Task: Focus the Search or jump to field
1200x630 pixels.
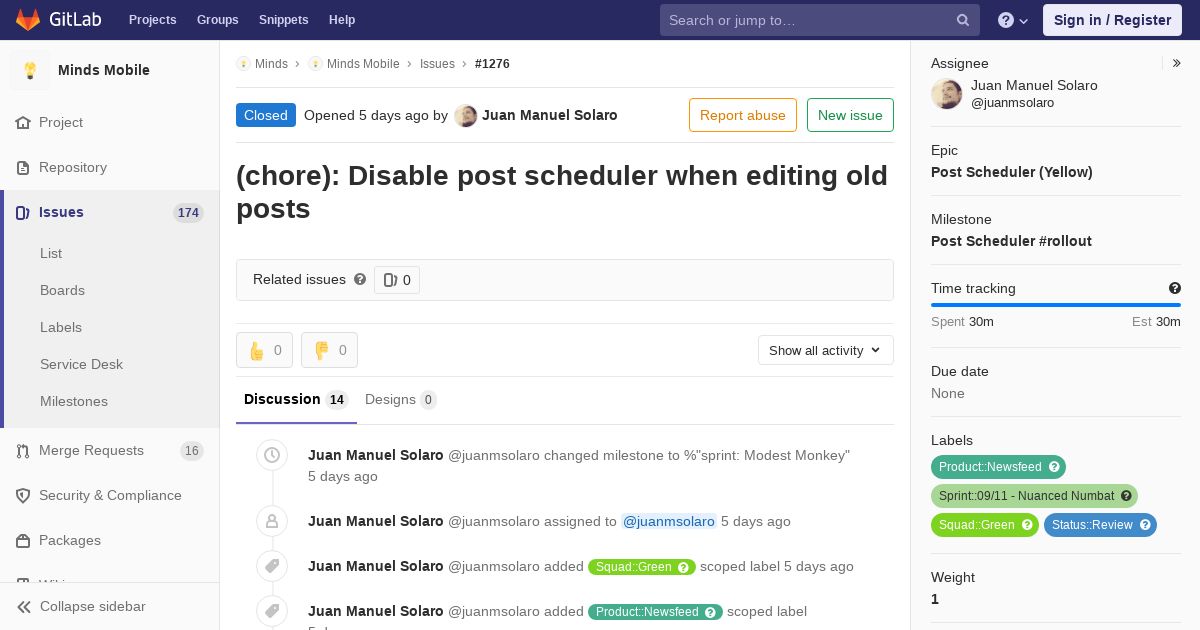Action: (x=819, y=20)
